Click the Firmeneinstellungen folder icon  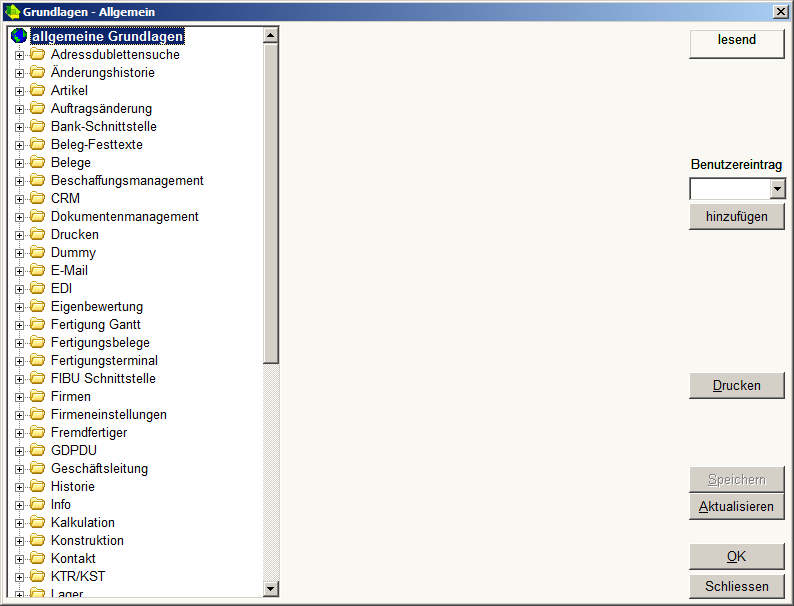tap(37, 414)
